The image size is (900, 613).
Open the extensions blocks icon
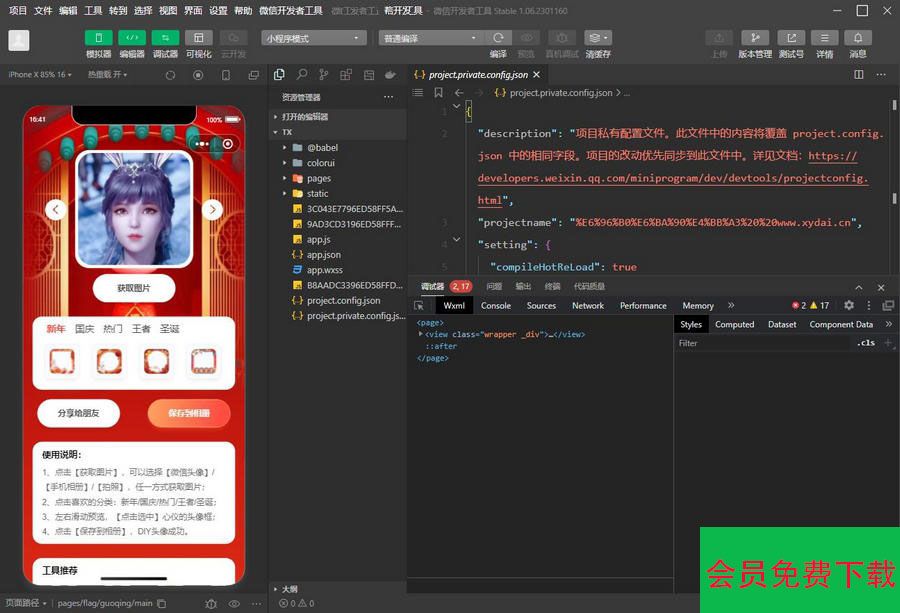click(x=346, y=75)
